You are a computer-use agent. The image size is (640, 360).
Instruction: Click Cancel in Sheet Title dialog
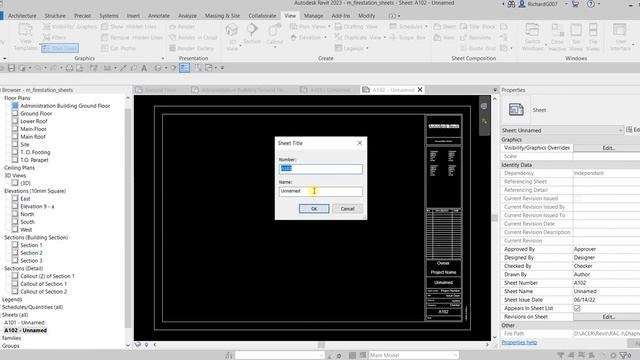347,209
